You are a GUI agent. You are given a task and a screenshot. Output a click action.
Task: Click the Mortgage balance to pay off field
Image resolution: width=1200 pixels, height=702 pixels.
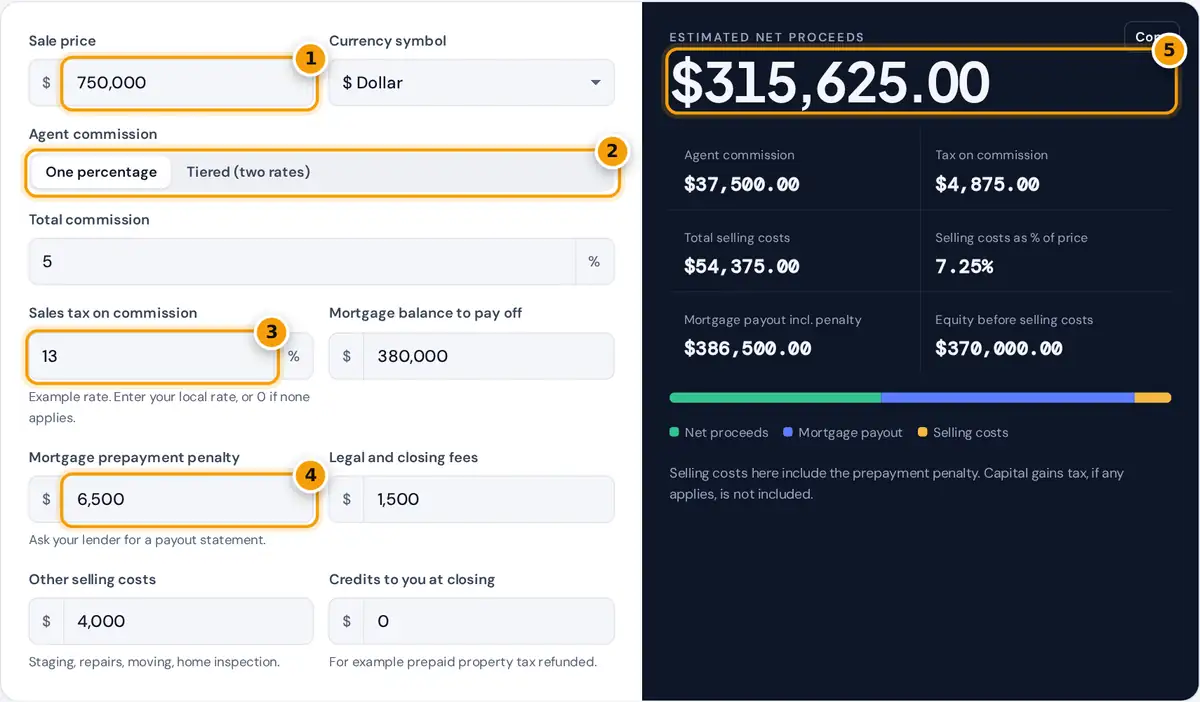coord(489,356)
